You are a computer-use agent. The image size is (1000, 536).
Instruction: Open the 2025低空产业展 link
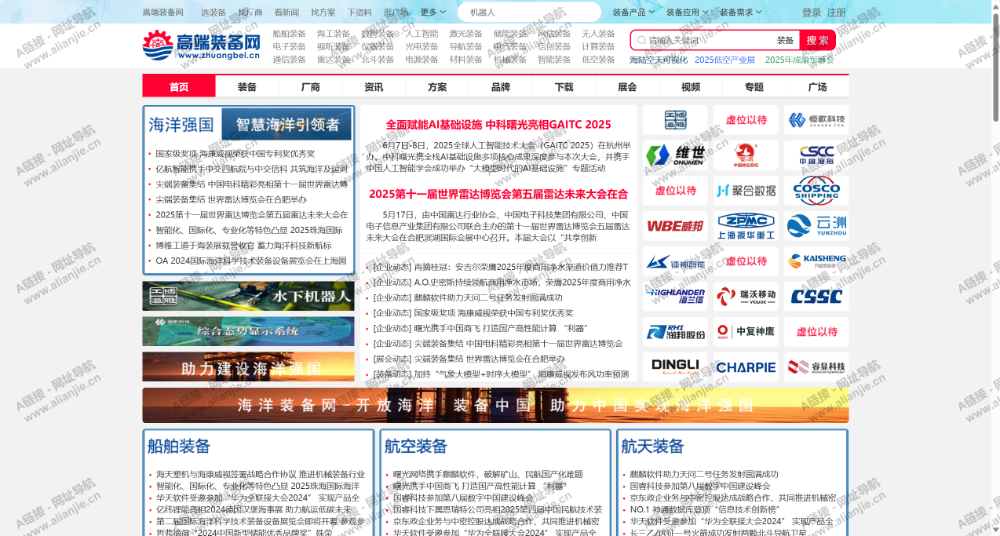724,60
